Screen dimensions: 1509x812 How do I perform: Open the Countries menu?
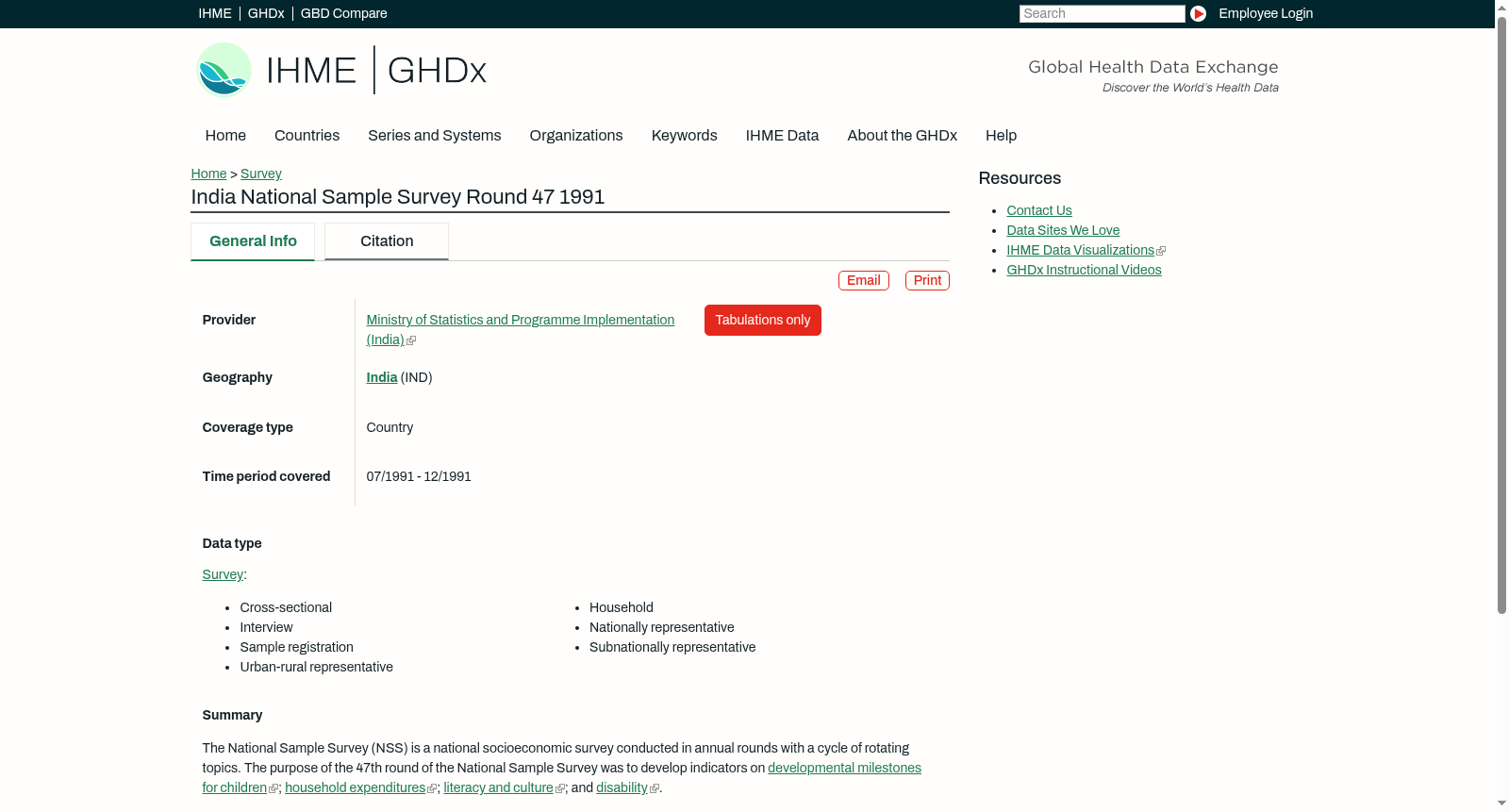pyautogui.click(x=307, y=136)
